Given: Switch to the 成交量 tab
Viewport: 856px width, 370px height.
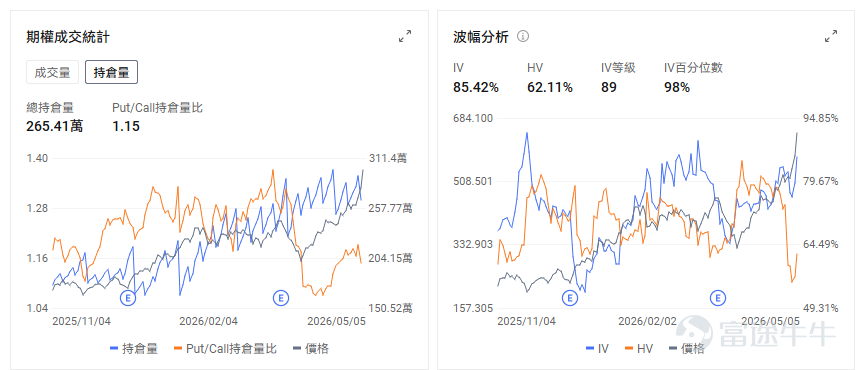Looking at the screenshot, I should pos(52,73).
